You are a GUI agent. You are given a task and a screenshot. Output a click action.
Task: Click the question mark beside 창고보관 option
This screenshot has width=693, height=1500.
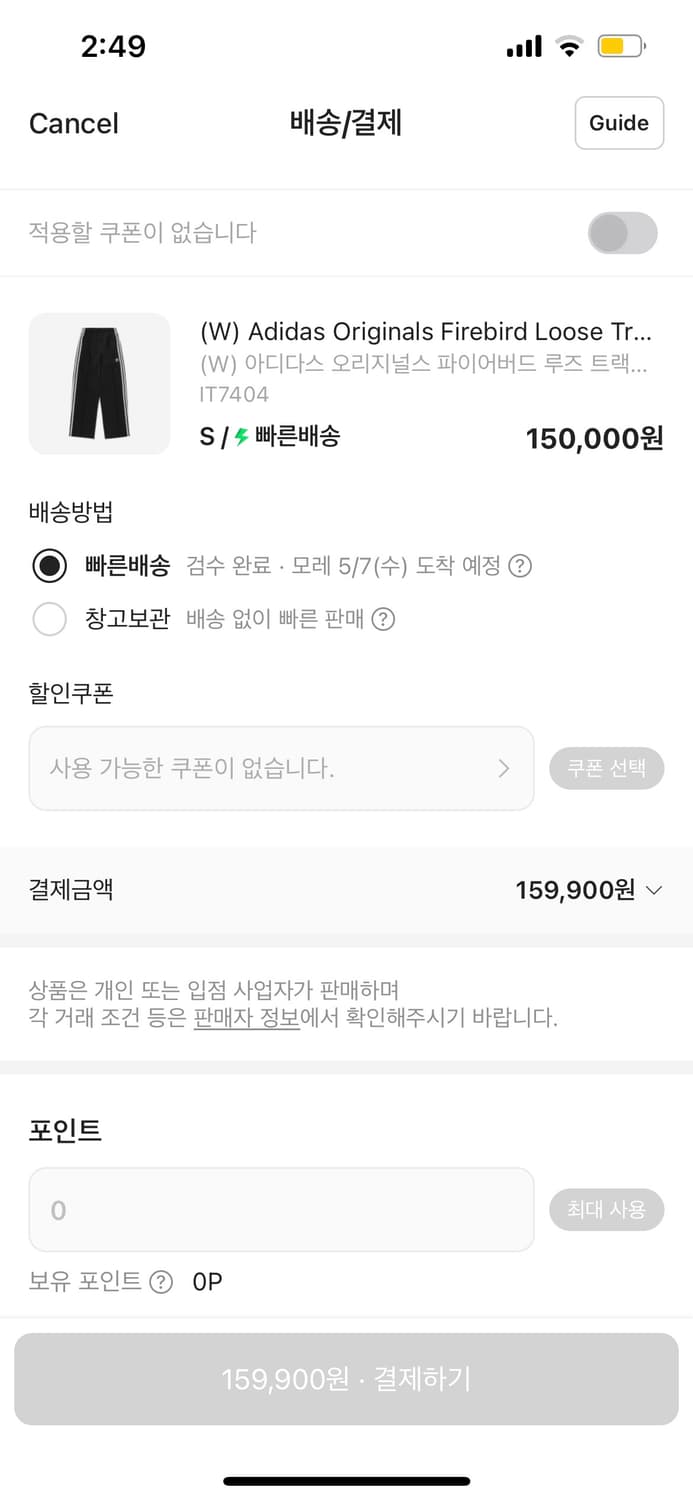point(385,619)
